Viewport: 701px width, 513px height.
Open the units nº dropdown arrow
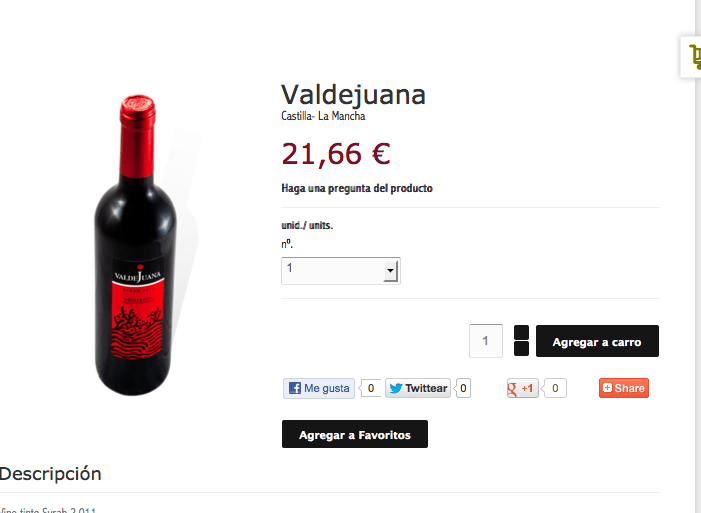pos(390,271)
